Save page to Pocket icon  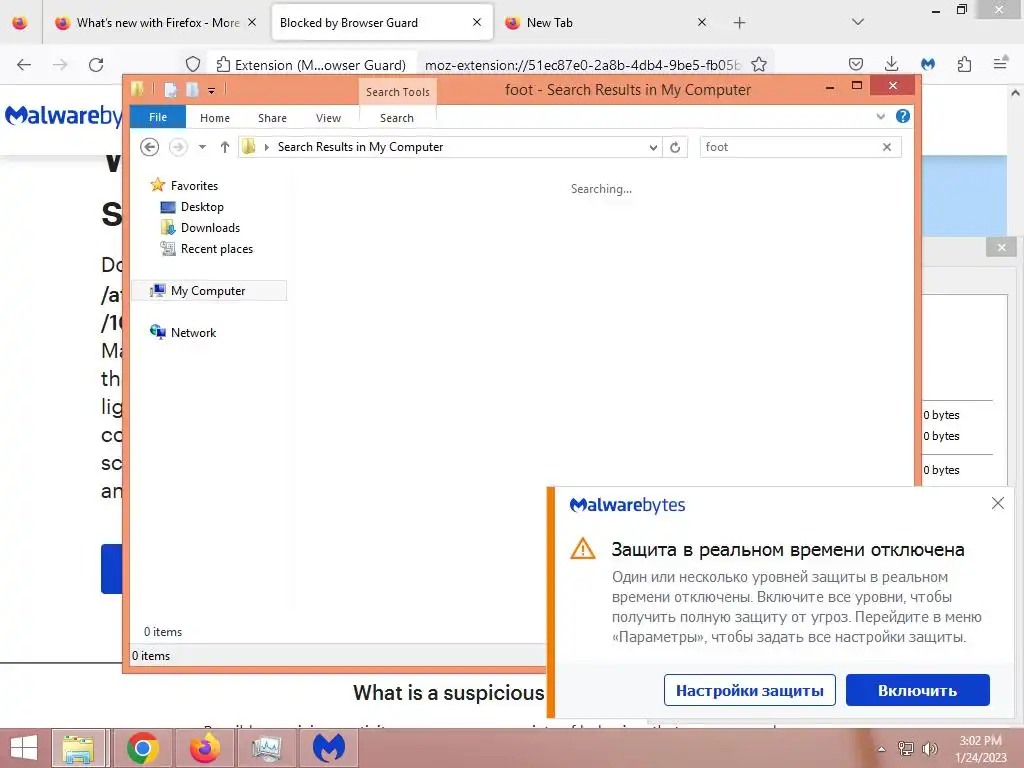pyautogui.click(x=856, y=64)
